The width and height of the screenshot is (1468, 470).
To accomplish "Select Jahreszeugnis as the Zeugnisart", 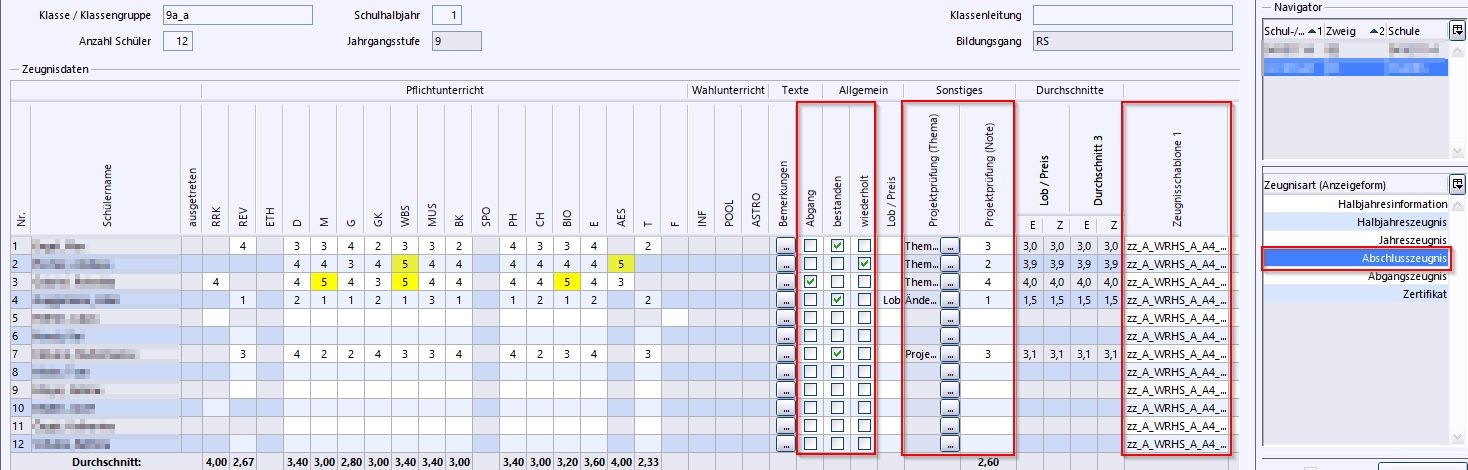I will pos(1354,240).
